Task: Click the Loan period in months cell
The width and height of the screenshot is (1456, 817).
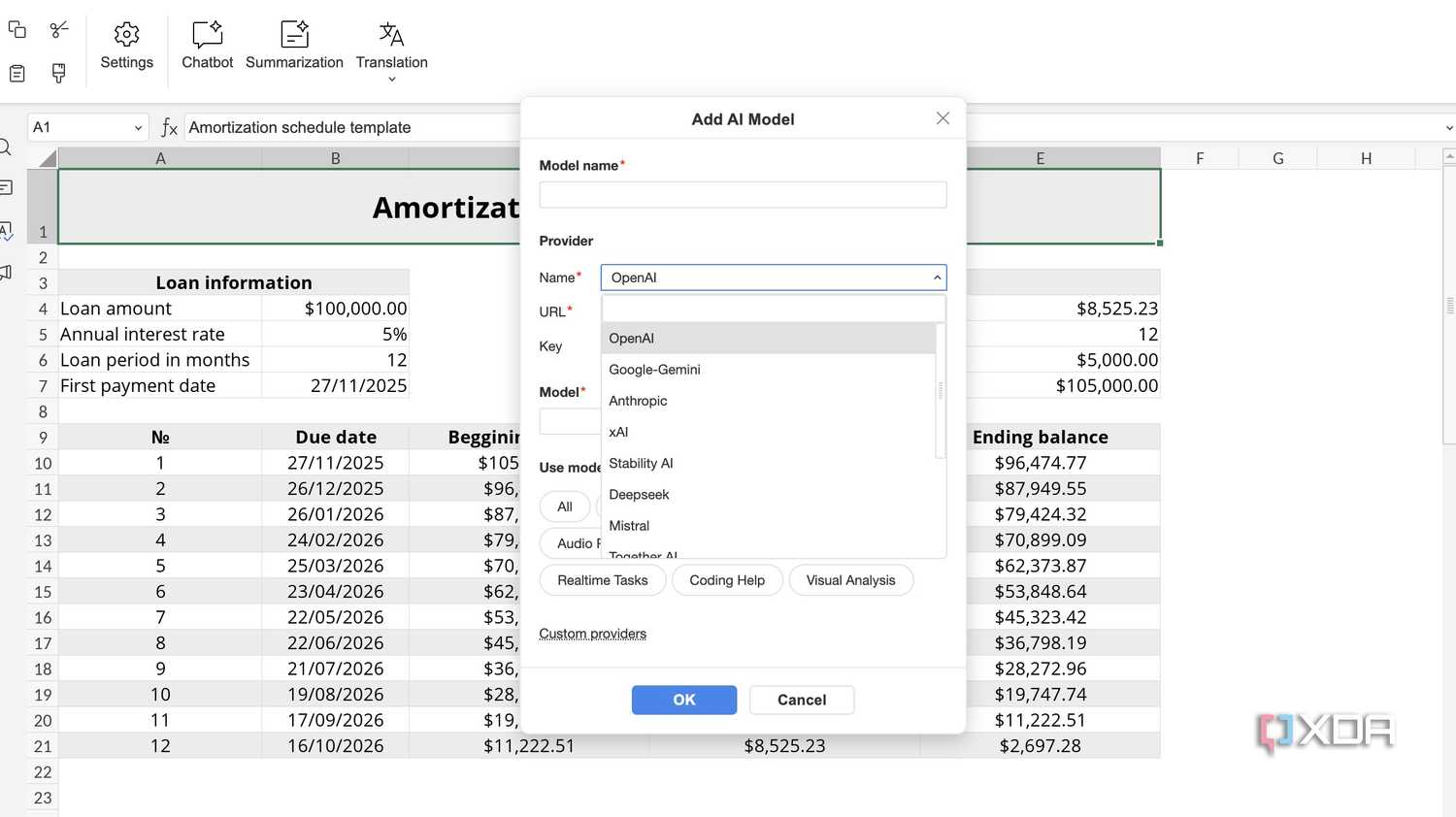Action: (160, 360)
